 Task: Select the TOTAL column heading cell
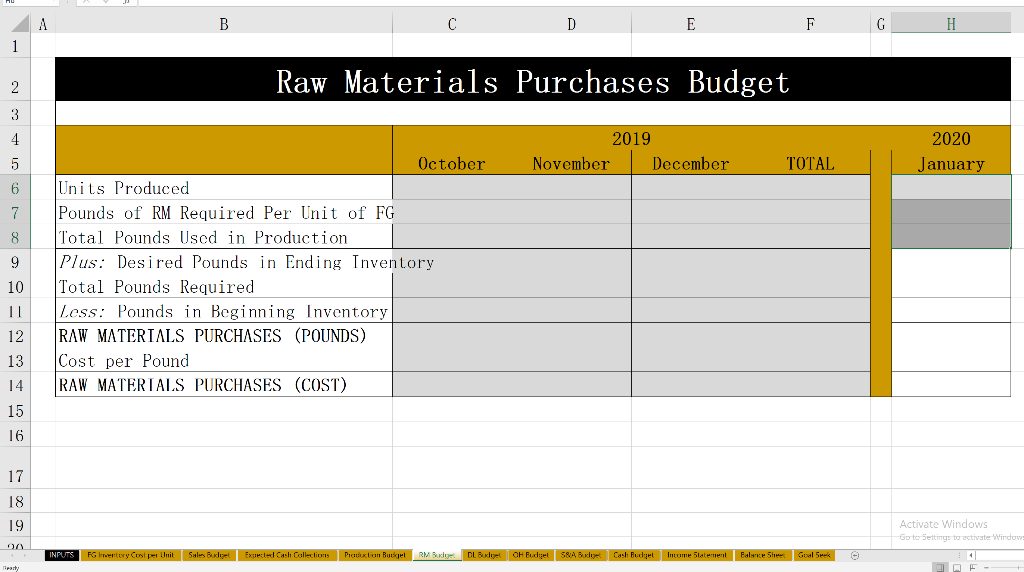click(x=810, y=163)
